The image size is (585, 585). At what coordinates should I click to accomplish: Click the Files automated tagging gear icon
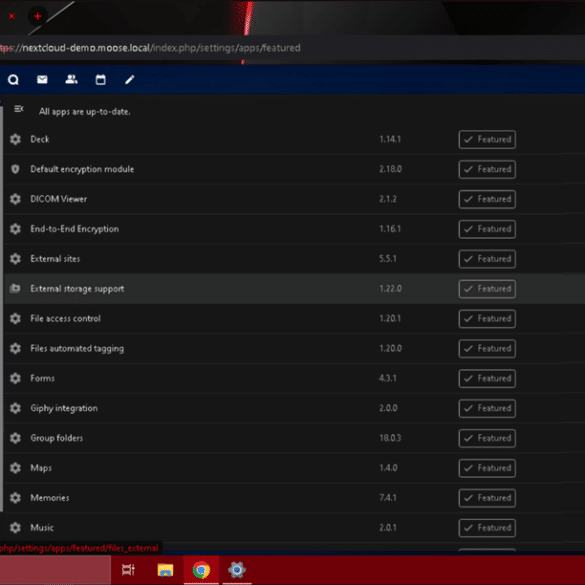pos(15,348)
